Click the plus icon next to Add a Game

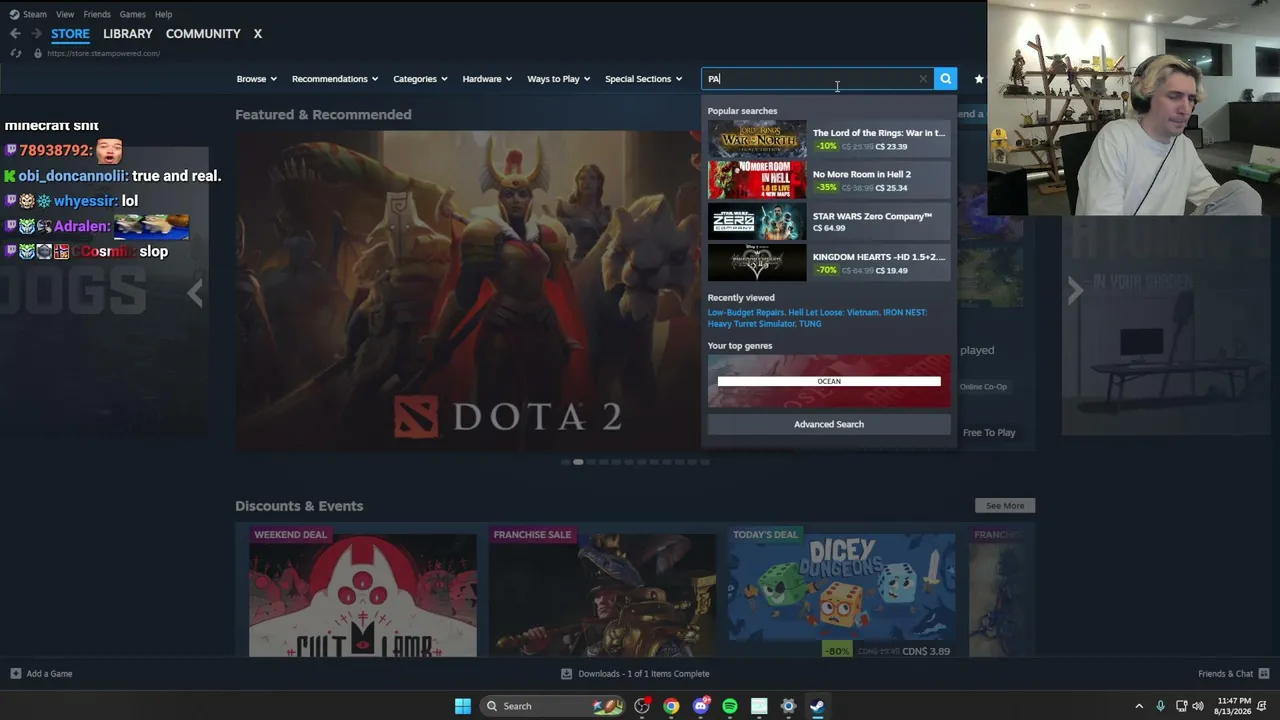point(15,674)
